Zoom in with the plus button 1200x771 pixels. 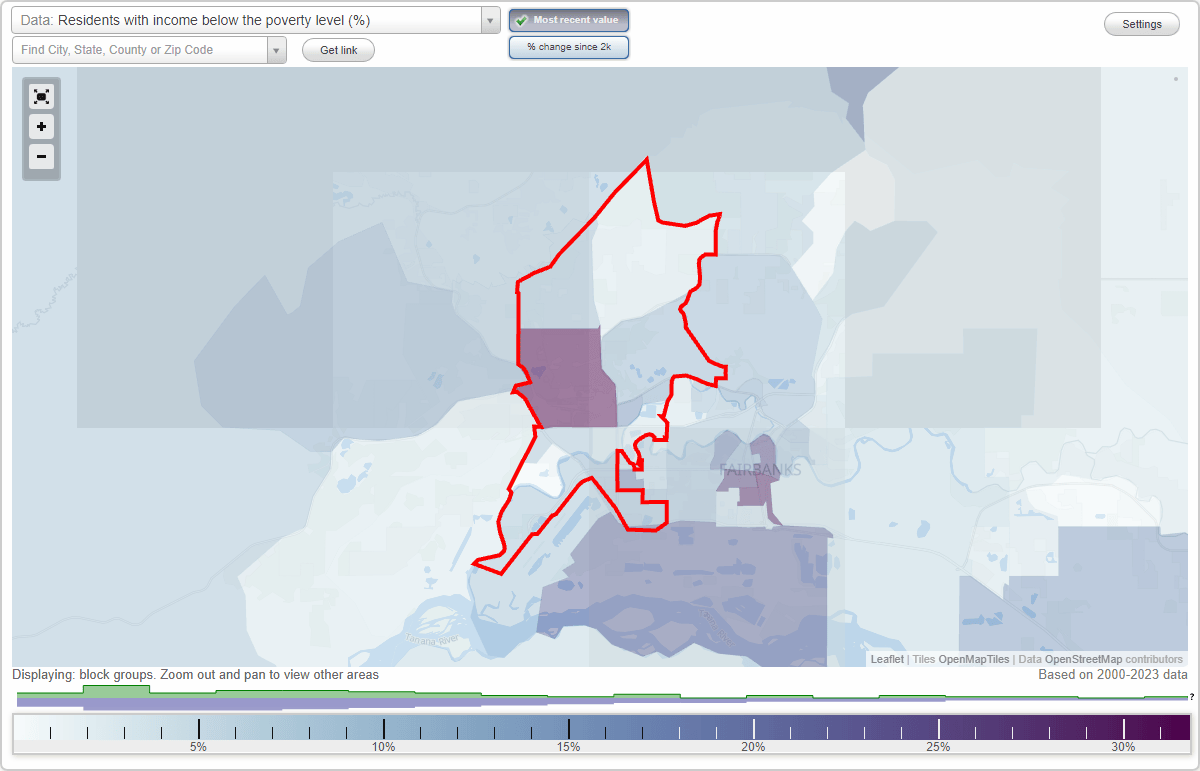click(x=41, y=127)
